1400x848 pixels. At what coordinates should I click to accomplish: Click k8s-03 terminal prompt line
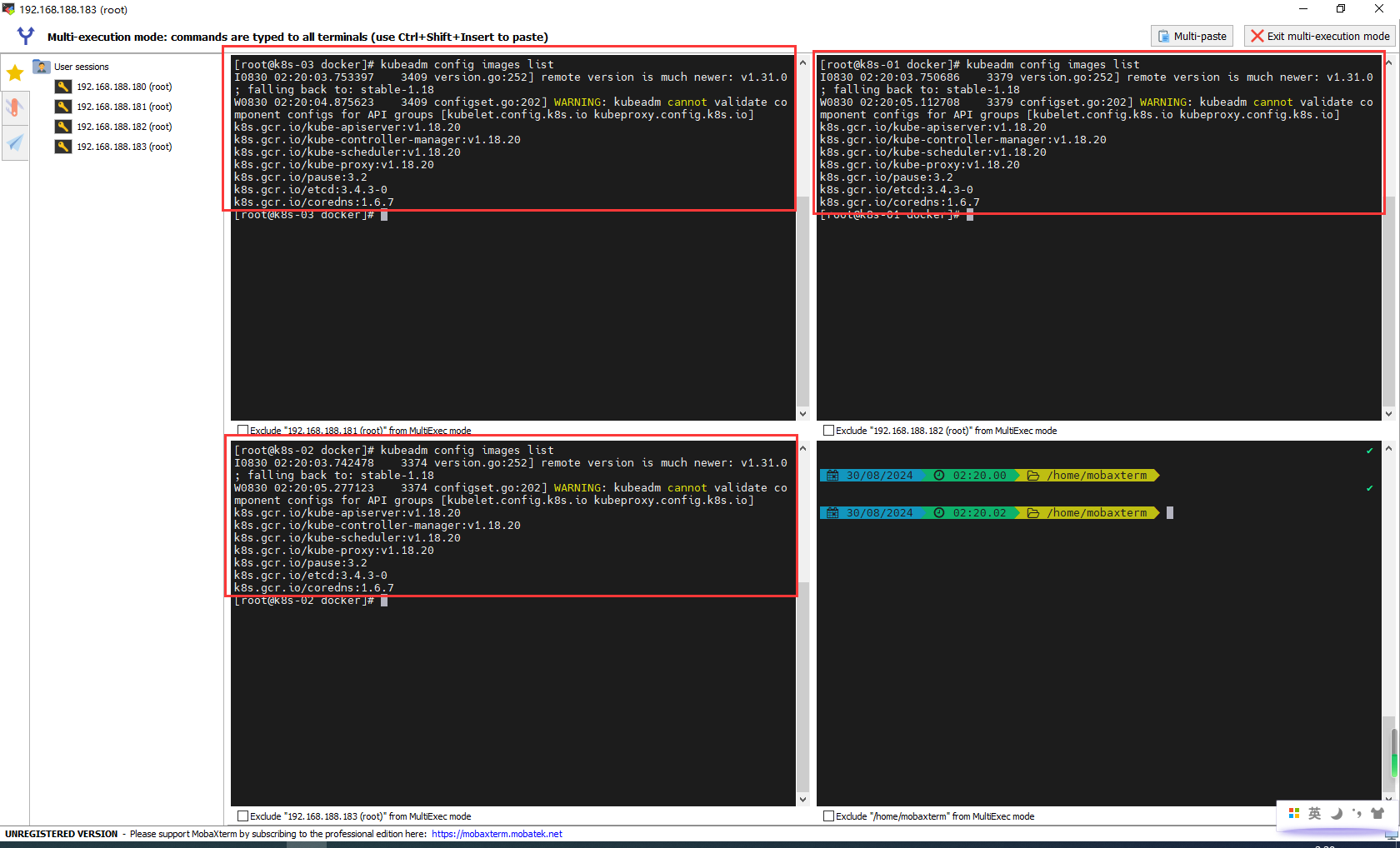pyautogui.click(x=311, y=215)
